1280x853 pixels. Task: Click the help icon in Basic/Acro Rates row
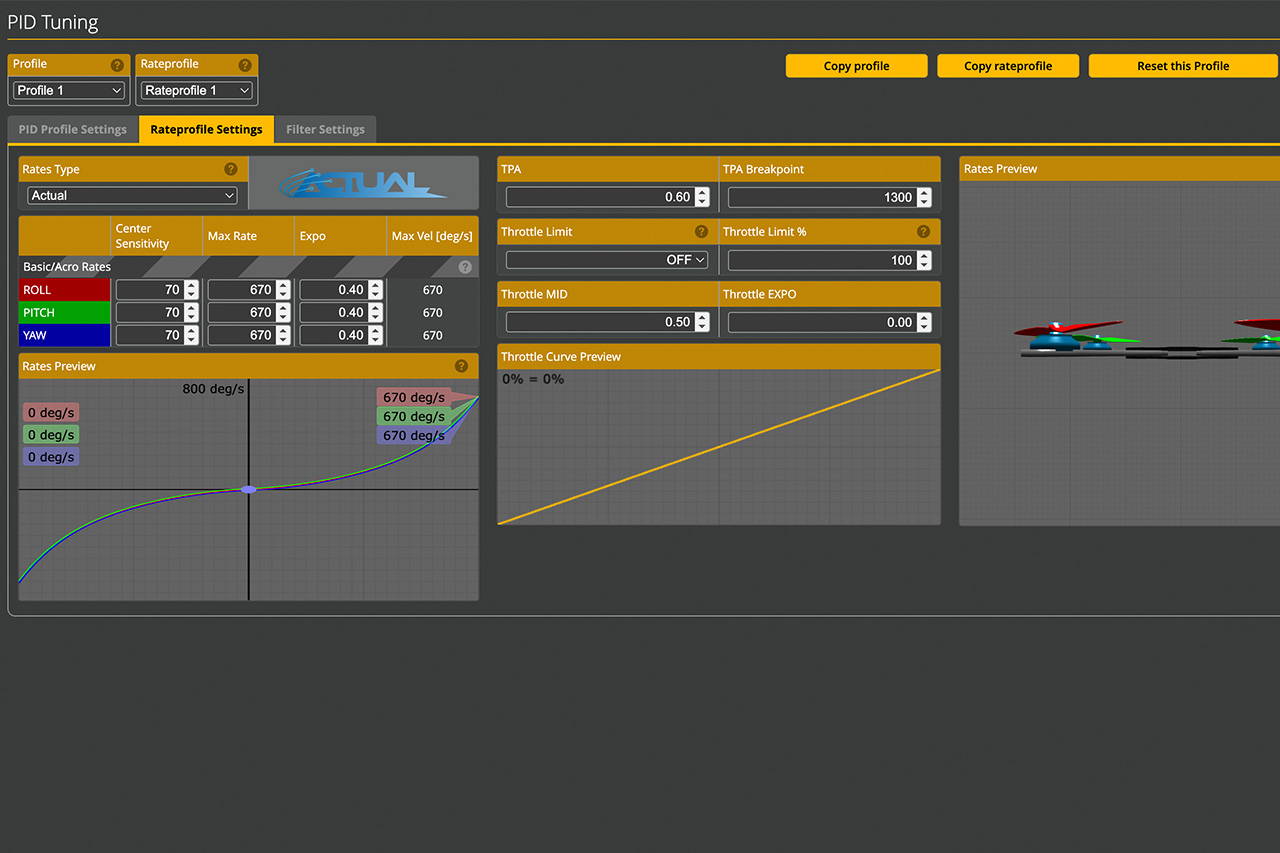point(465,267)
